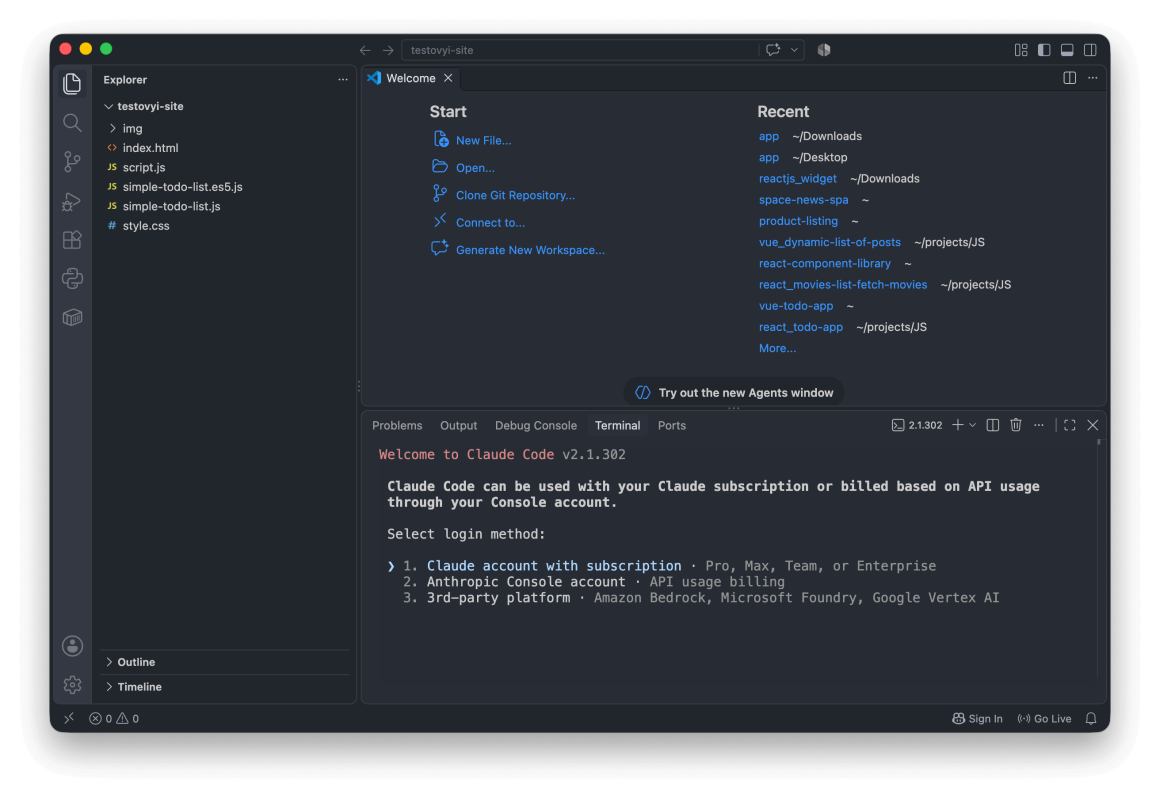
Task: Click Go Live in the status bar
Action: pyautogui.click(x=1044, y=719)
